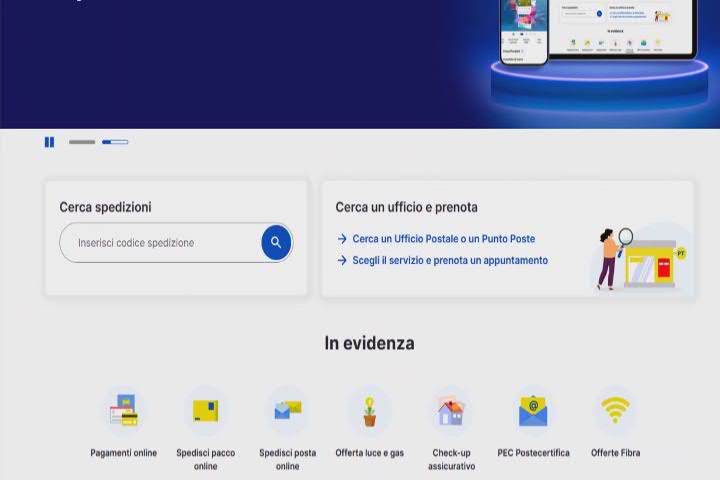The height and width of the screenshot is (480, 720).
Task: Click the Check-up assicurativo house icon
Action: pos(451,411)
